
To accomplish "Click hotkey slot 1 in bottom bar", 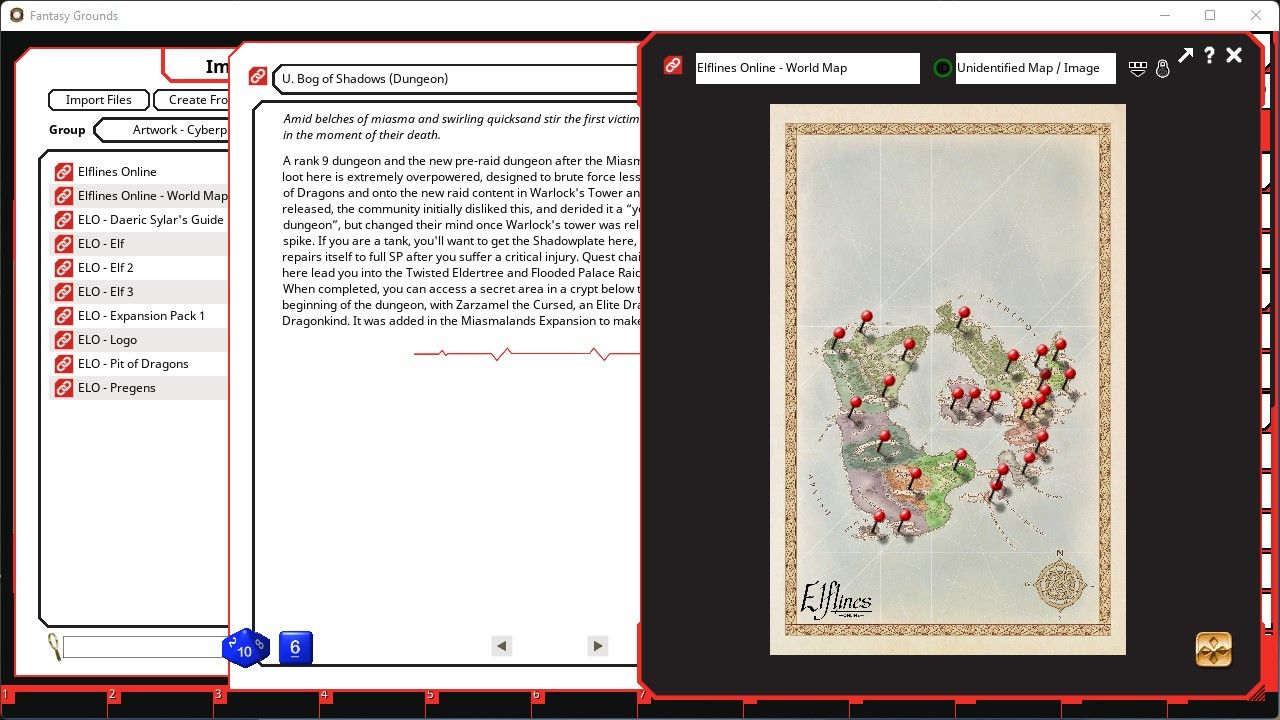I will click(53, 703).
